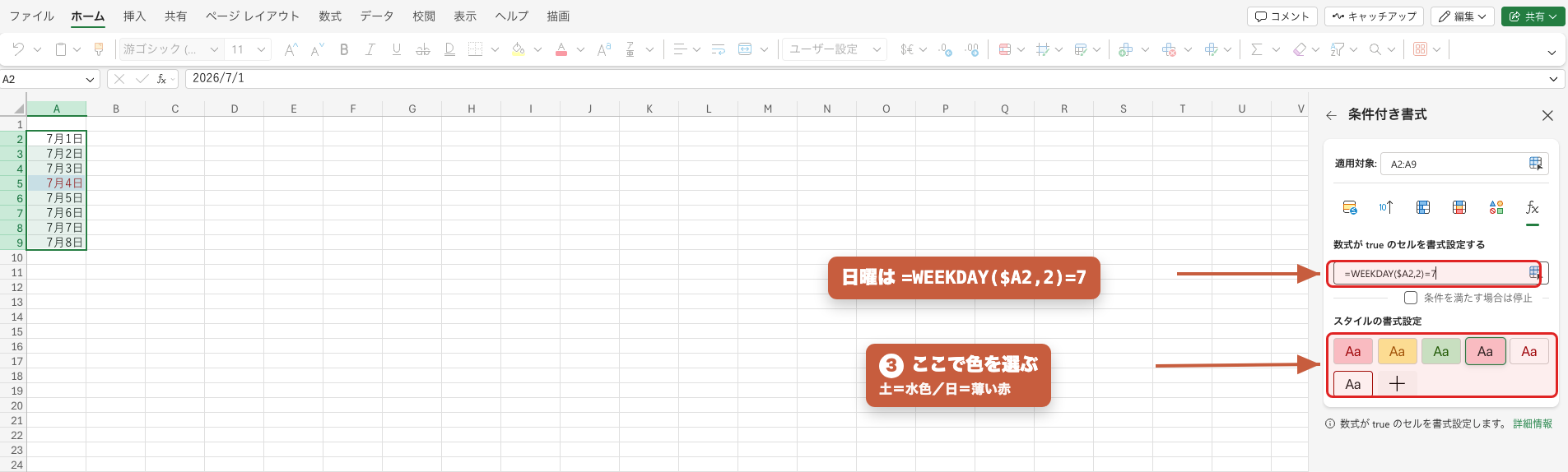Switch to the データ tab

[376, 16]
